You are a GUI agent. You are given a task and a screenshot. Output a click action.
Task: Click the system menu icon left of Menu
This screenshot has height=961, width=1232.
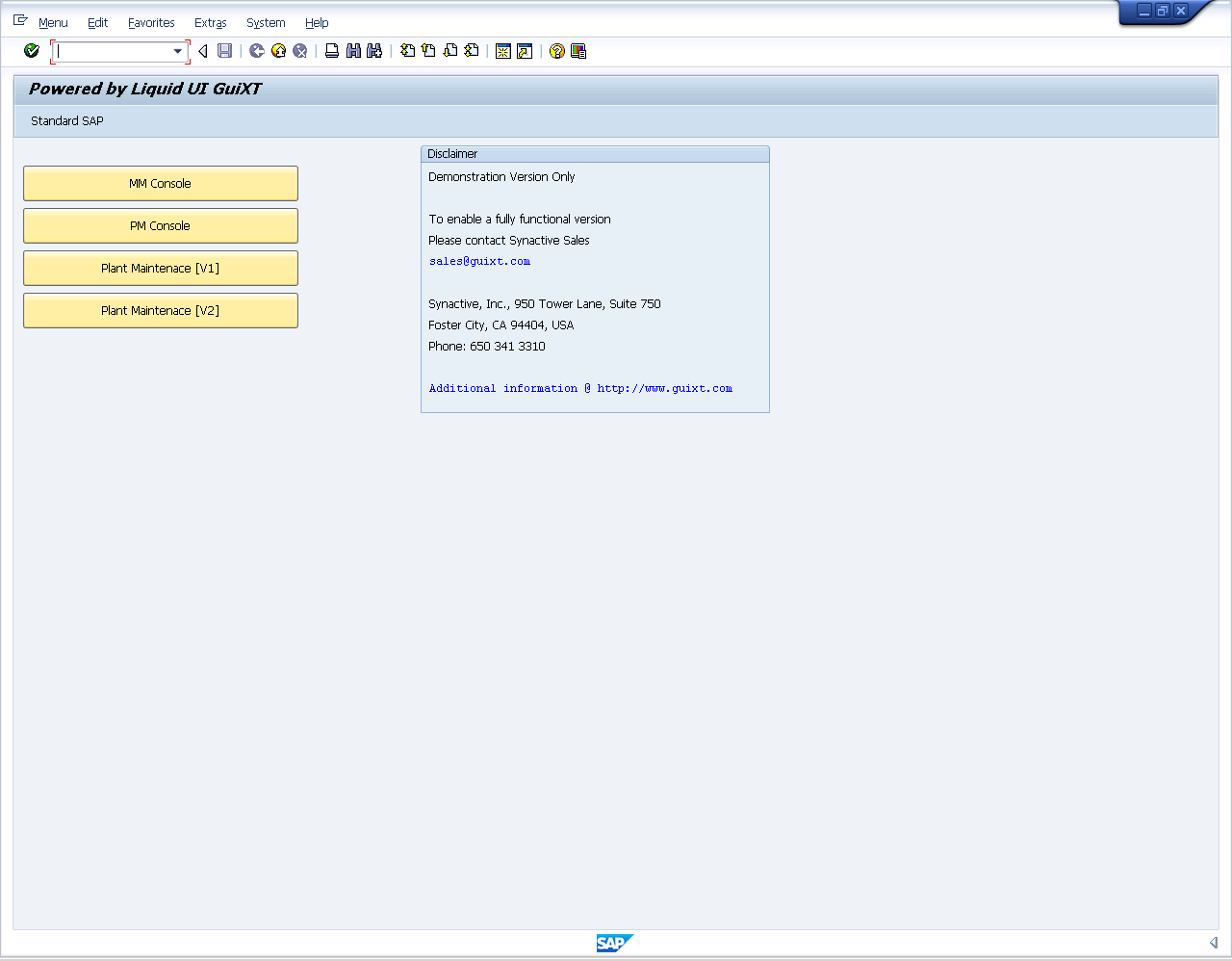[20, 20]
